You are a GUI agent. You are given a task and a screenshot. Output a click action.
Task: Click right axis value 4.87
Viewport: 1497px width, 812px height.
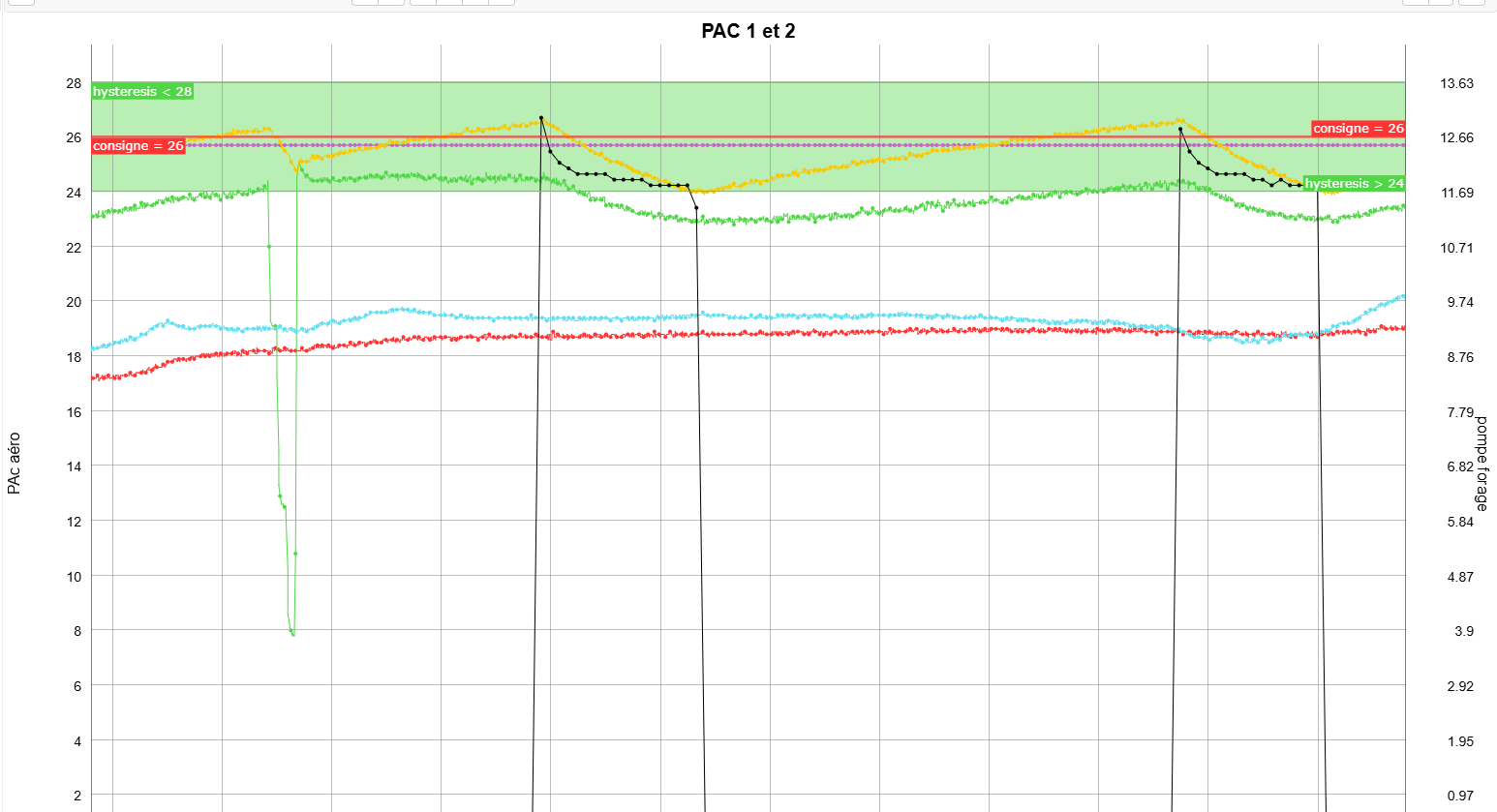coord(1460,577)
